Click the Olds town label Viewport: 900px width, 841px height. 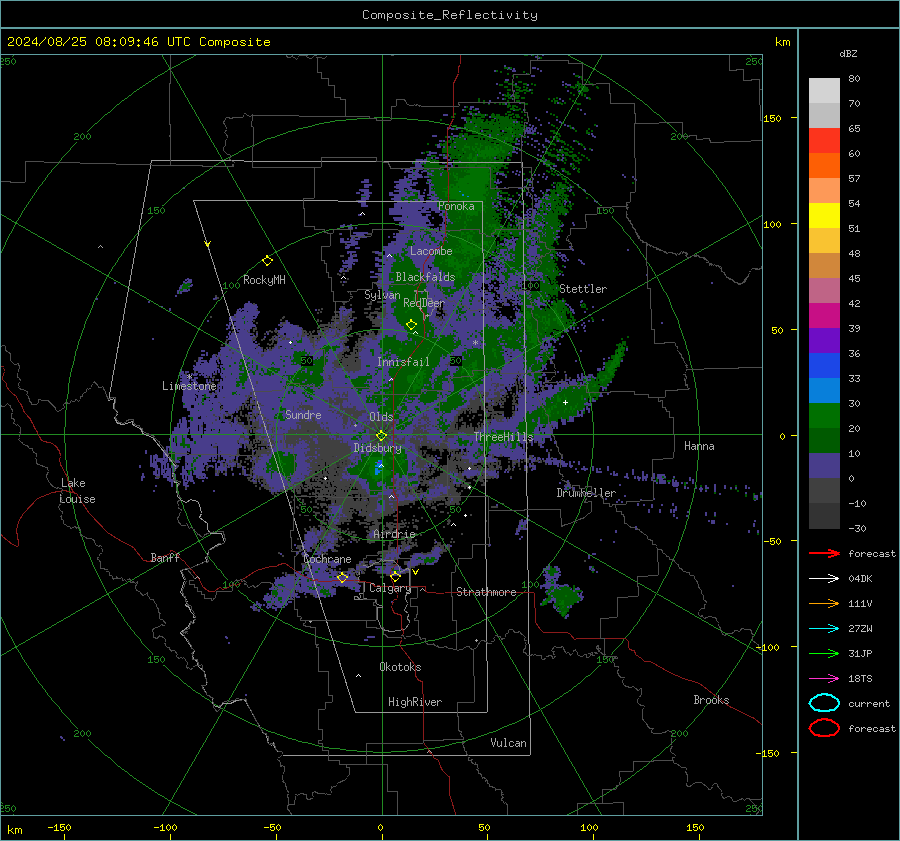tap(381, 417)
